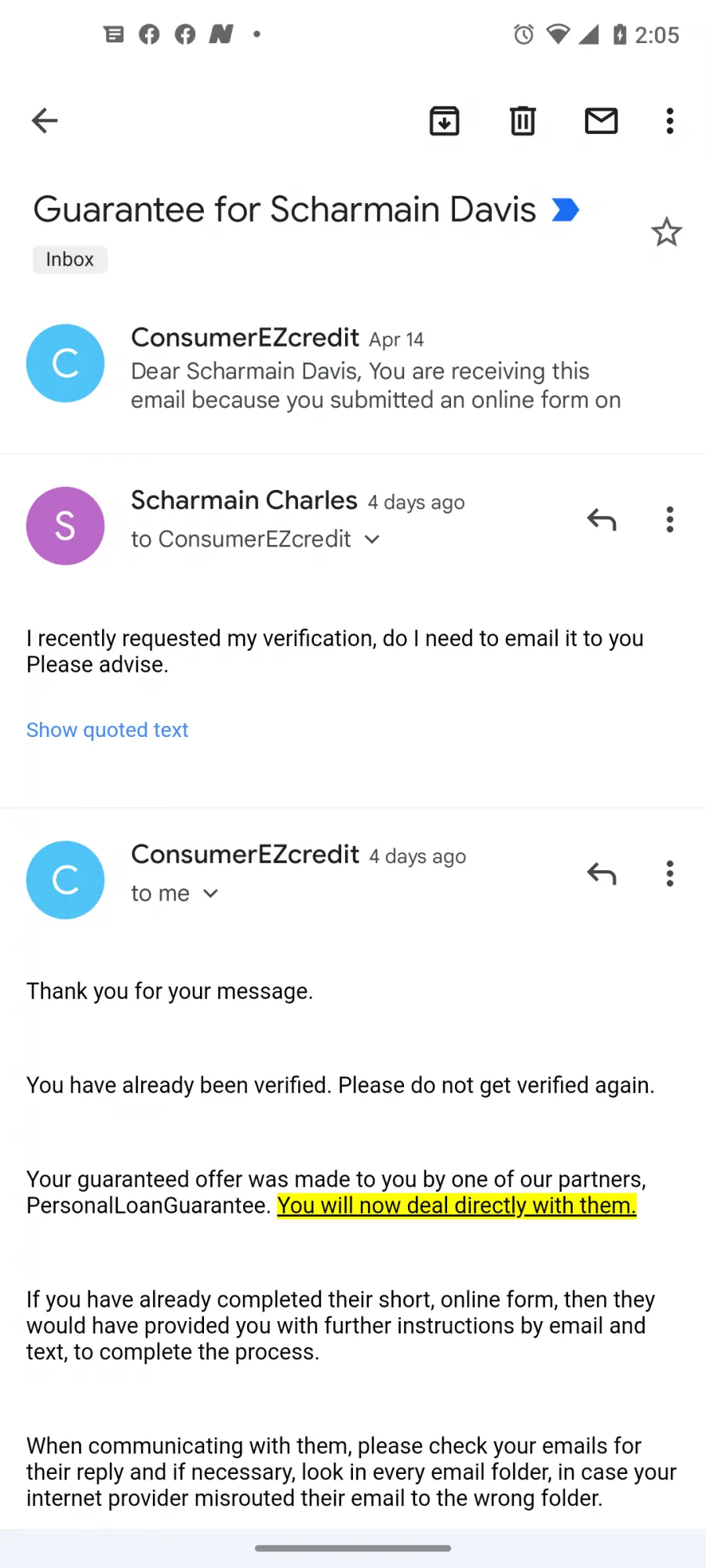Image resolution: width=706 pixels, height=1568 pixels.
Task: Open the Scharmain Charles purple avatar
Action: pos(65,526)
